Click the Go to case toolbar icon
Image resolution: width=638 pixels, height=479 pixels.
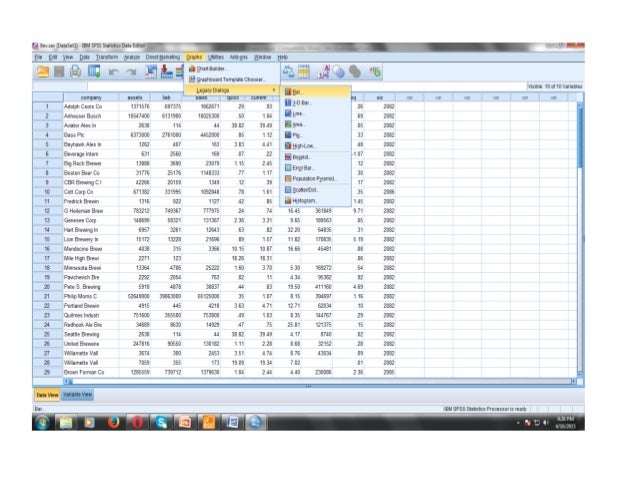click(151, 72)
